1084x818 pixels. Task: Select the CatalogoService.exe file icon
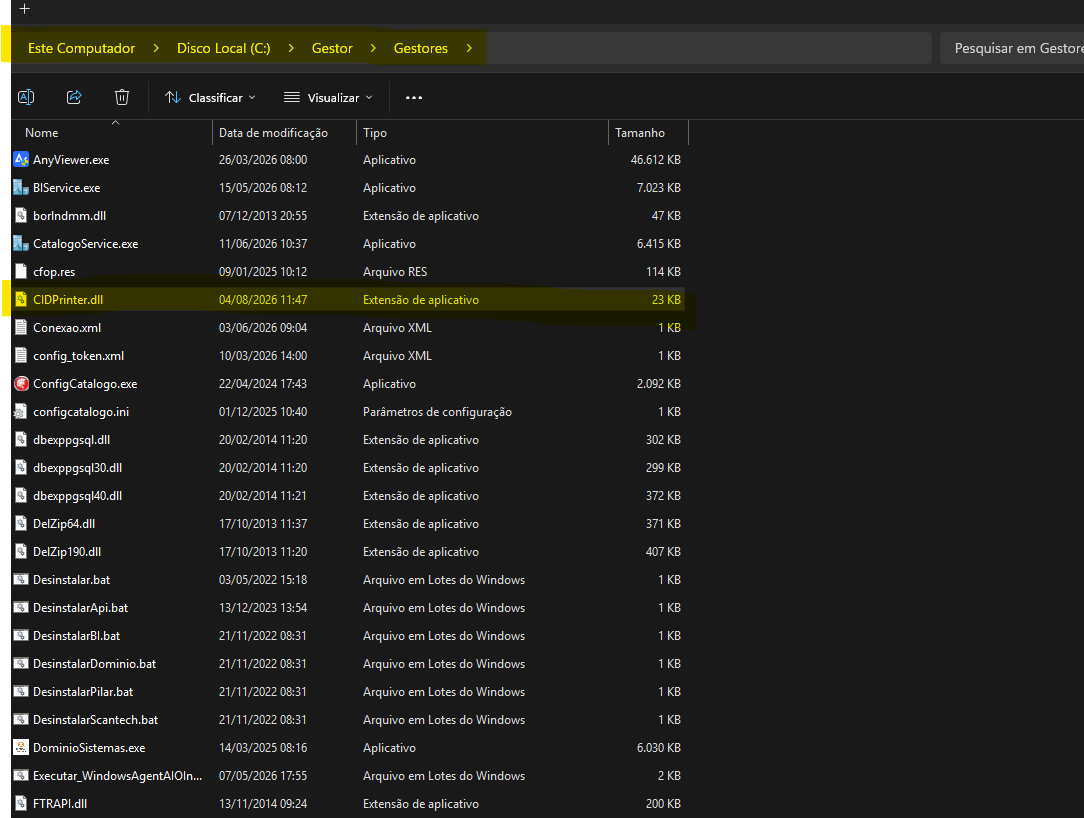pos(21,244)
